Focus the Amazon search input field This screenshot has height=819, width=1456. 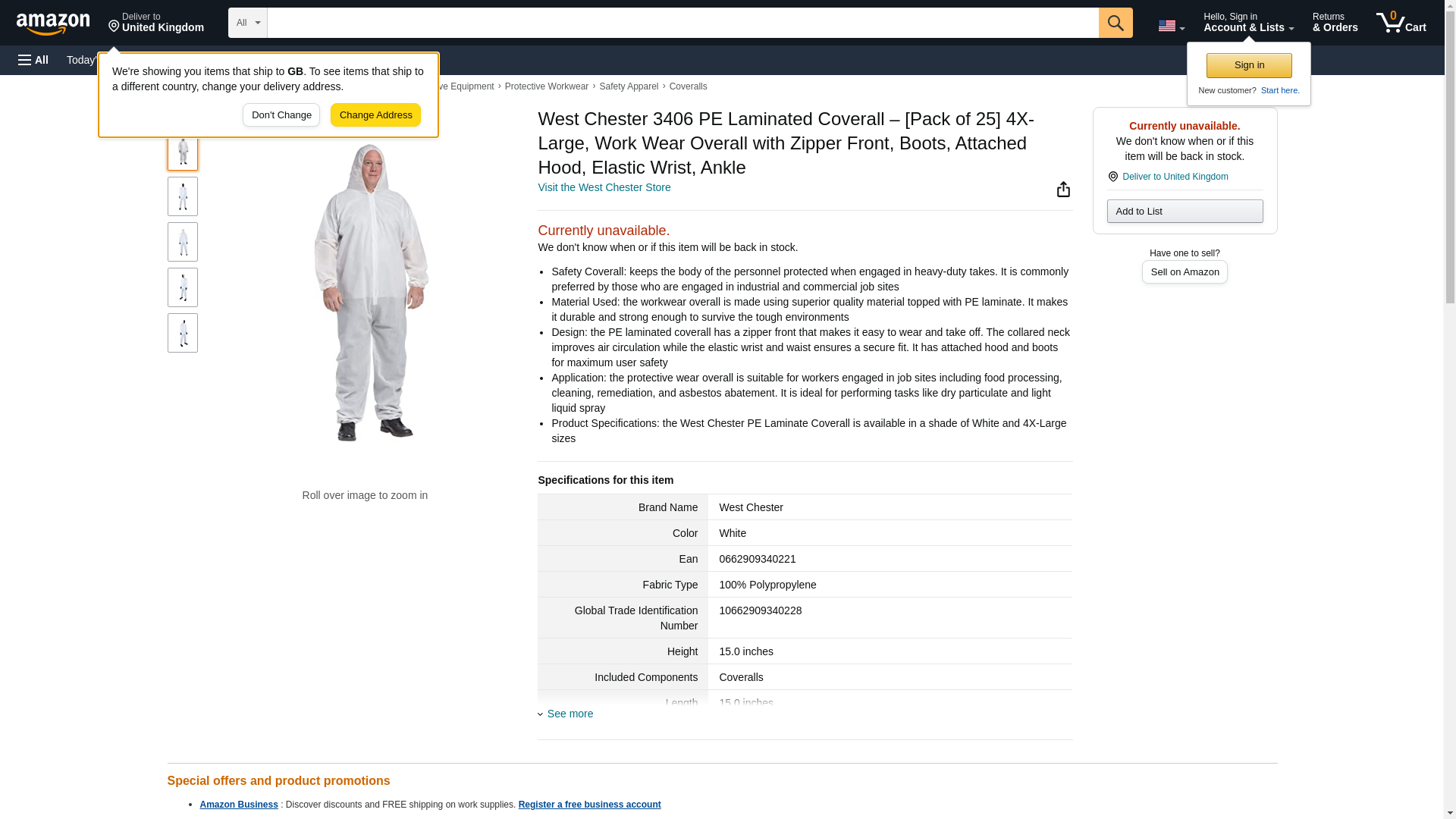[x=682, y=23]
